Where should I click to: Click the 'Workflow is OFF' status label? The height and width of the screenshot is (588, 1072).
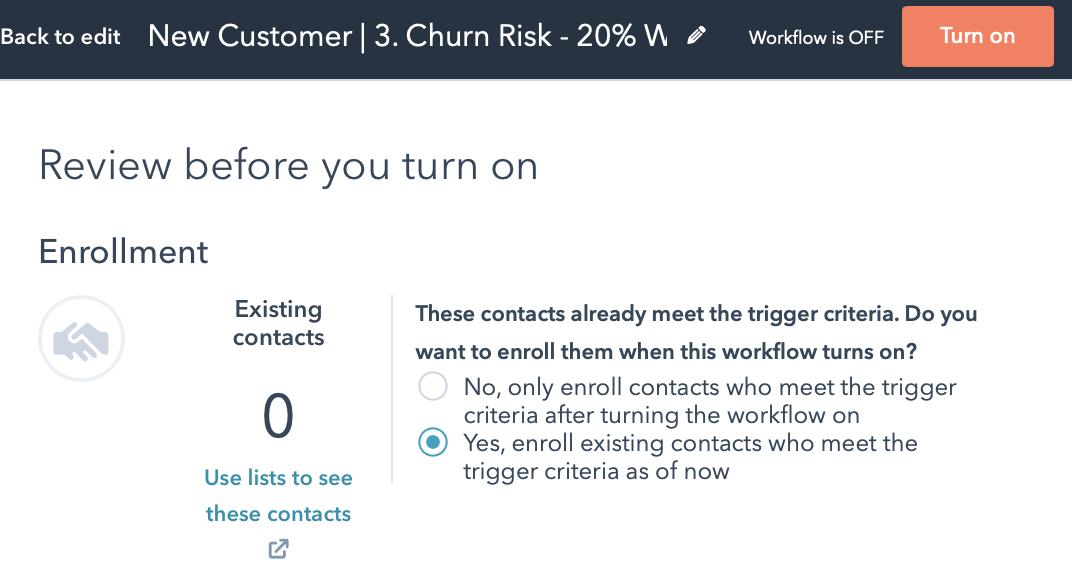point(816,38)
